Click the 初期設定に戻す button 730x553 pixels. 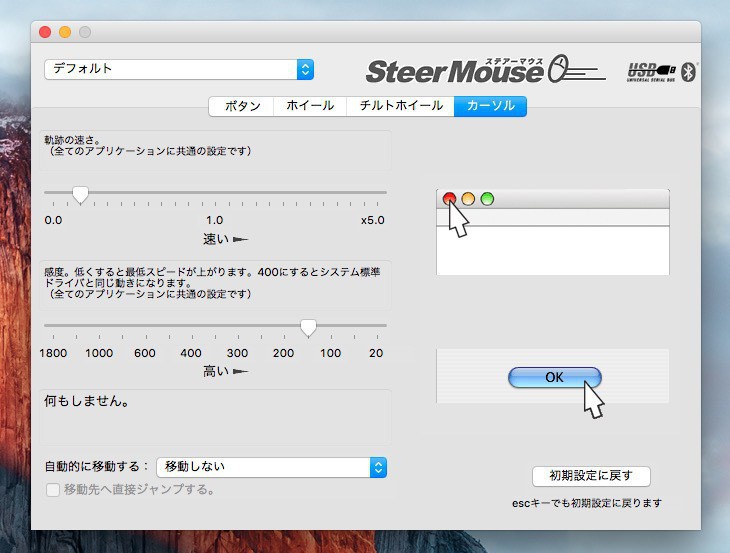coord(591,476)
